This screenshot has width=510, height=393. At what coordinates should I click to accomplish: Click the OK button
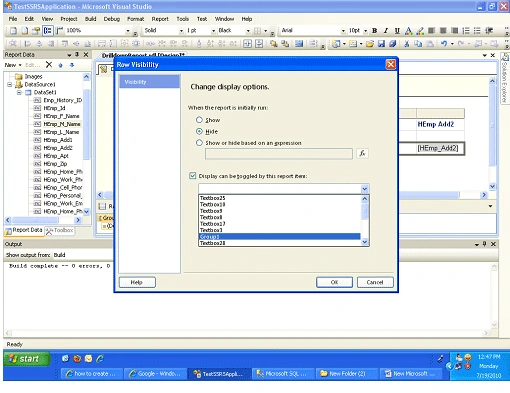pyautogui.click(x=334, y=282)
